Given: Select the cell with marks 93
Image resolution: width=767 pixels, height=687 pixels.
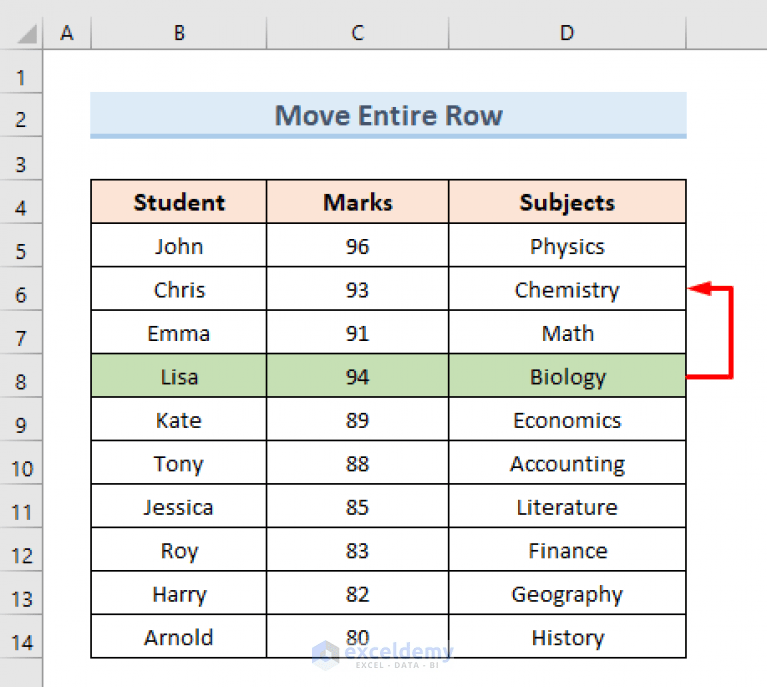Looking at the screenshot, I should [x=358, y=289].
